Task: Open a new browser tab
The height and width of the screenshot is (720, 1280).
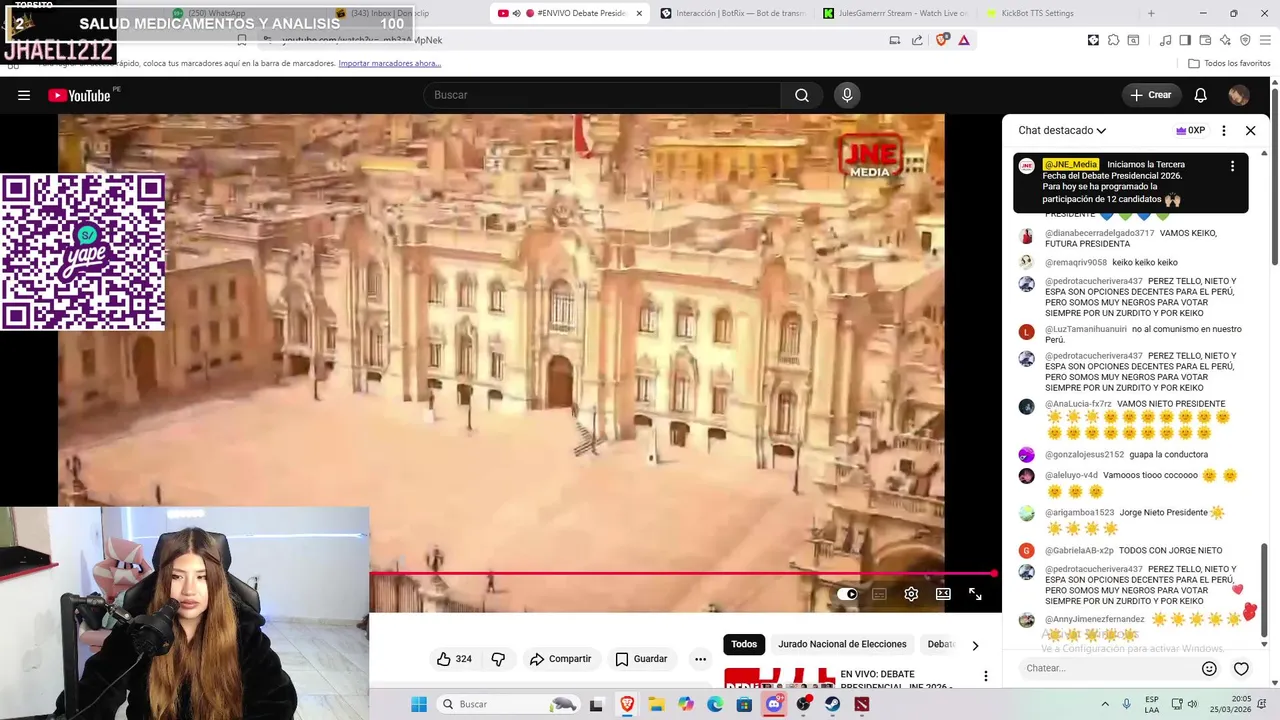Action: click(1151, 13)
